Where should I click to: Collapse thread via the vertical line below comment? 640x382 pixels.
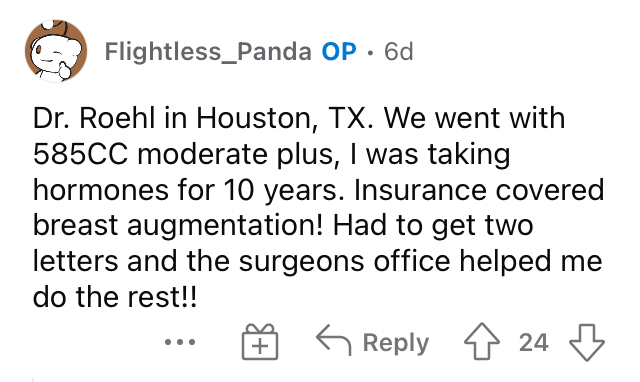33,380
